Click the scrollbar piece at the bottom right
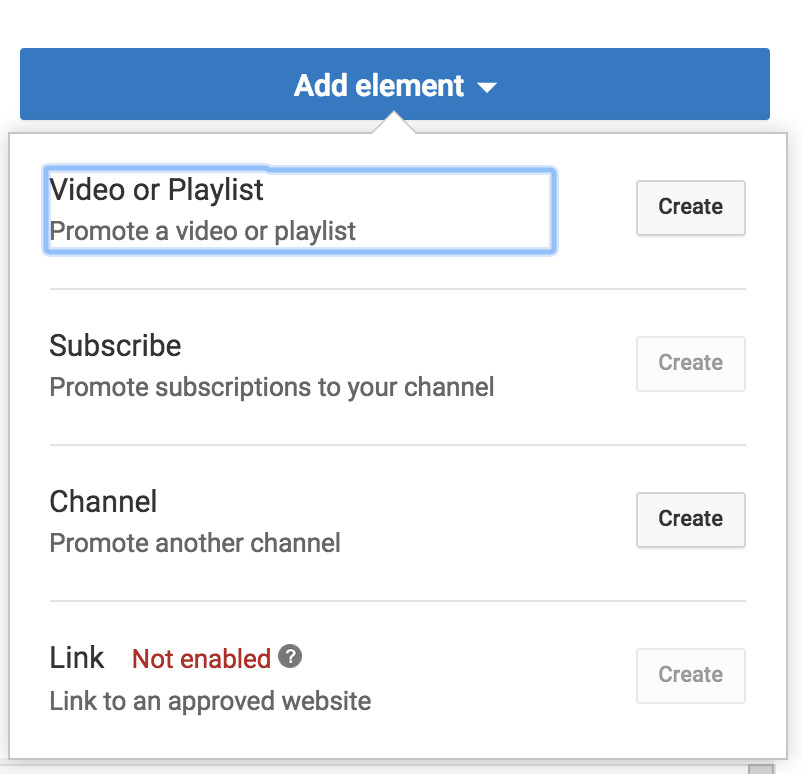802x774 pixels. 761,768
